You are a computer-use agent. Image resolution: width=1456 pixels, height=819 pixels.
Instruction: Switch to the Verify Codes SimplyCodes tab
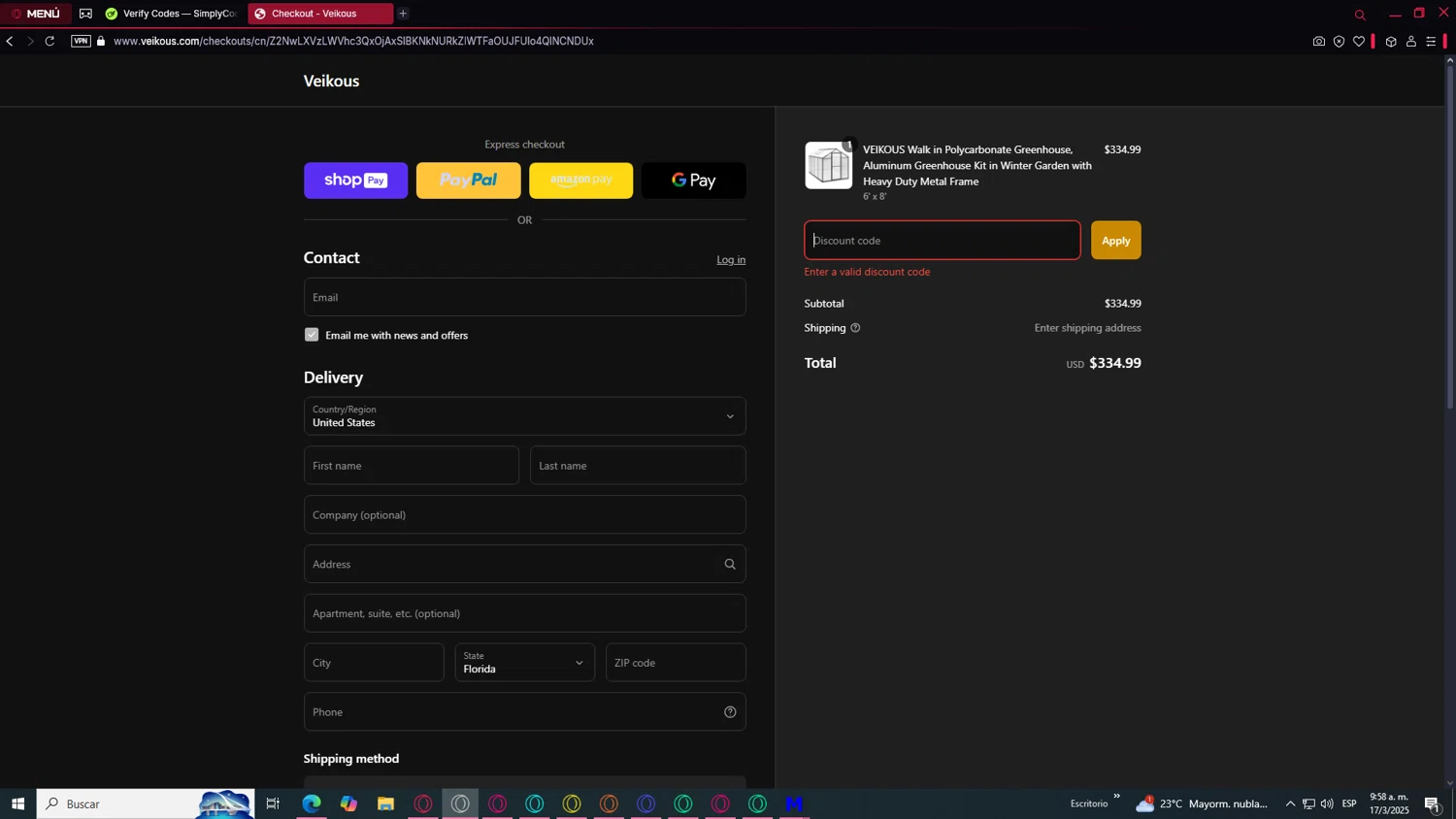coord(171,14)
